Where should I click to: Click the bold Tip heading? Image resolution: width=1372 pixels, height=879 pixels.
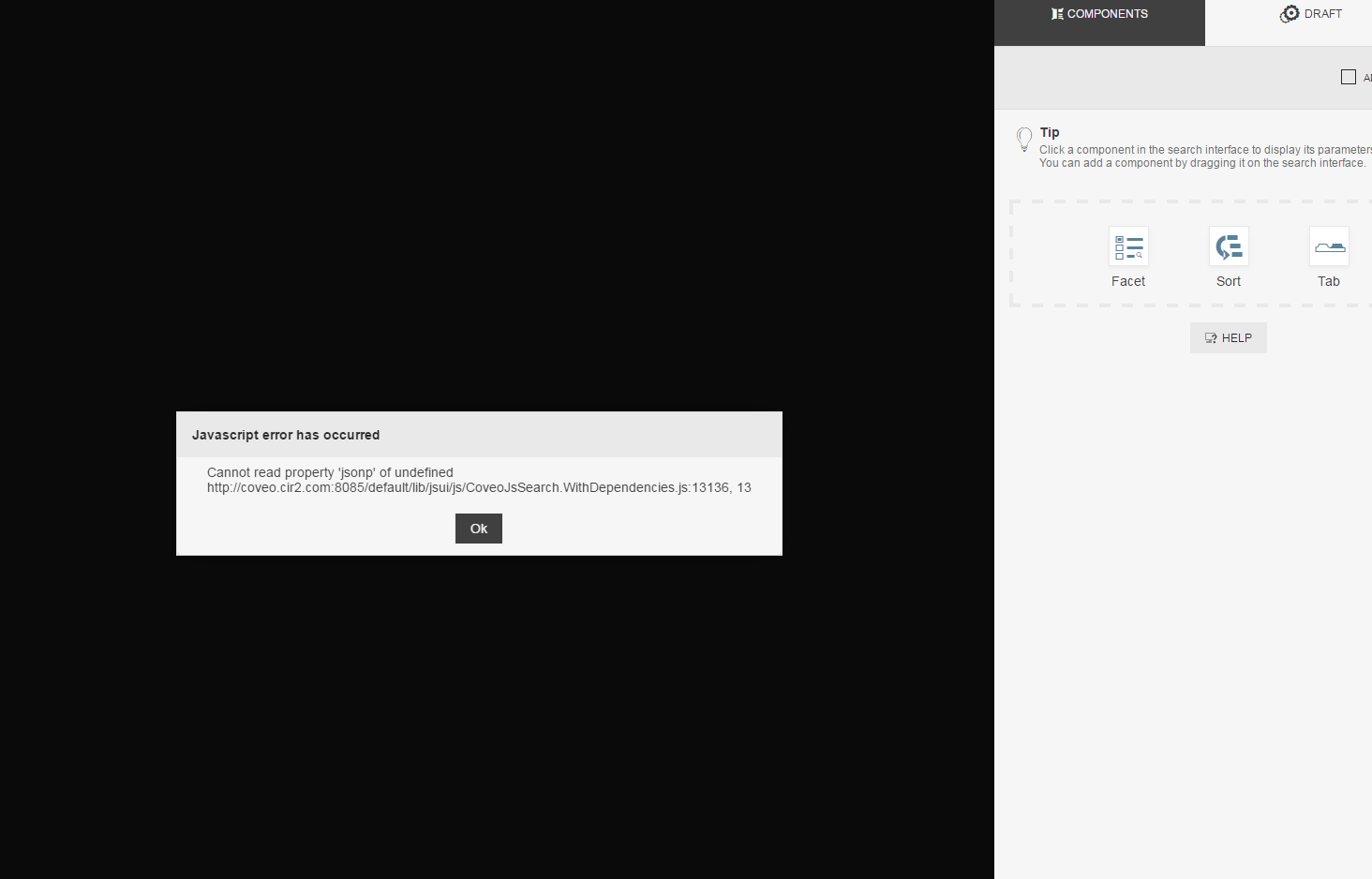1050,132
